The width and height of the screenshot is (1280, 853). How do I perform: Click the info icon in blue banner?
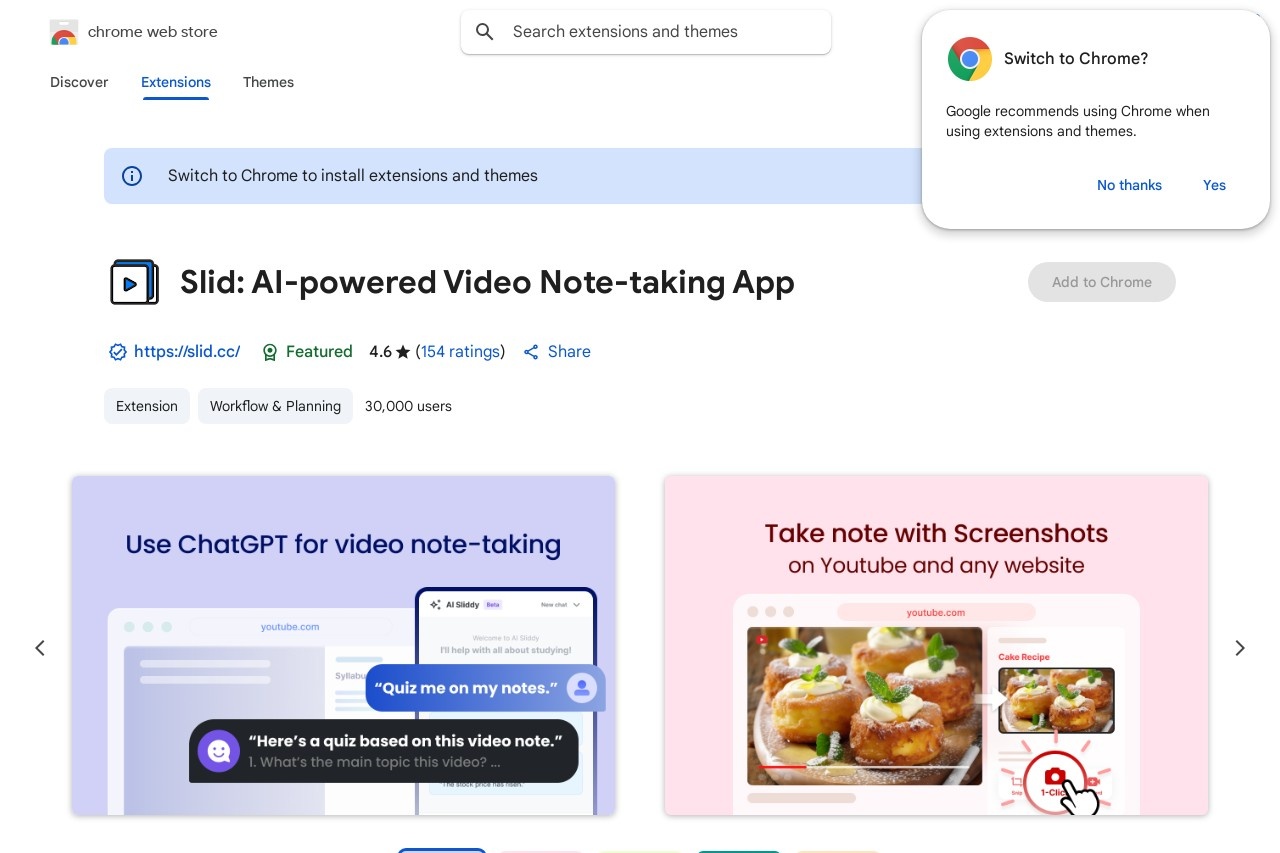(132, 176)
